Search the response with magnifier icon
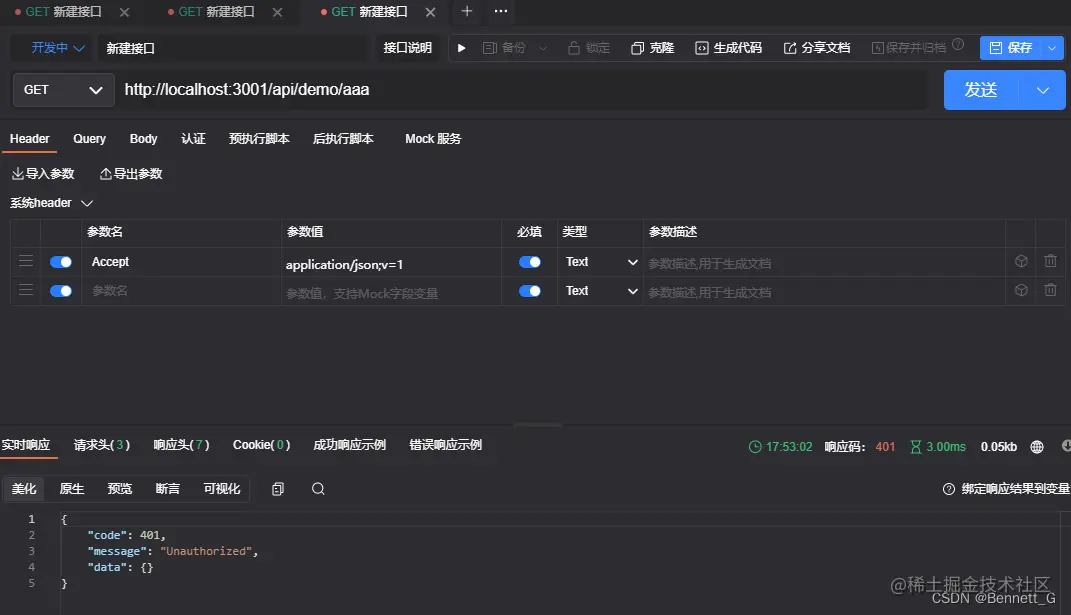This screenshot has width=1071, height=615. coord(318,488)
